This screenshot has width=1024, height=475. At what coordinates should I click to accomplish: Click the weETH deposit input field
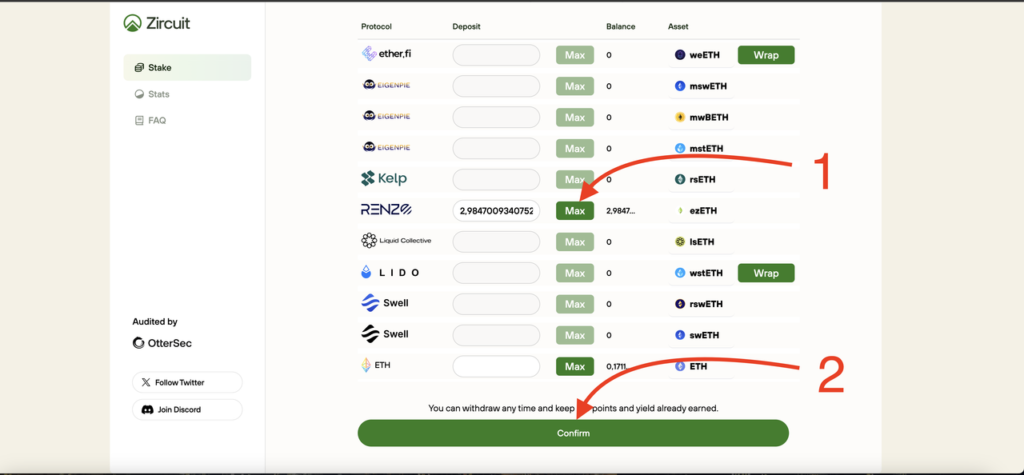496,55
